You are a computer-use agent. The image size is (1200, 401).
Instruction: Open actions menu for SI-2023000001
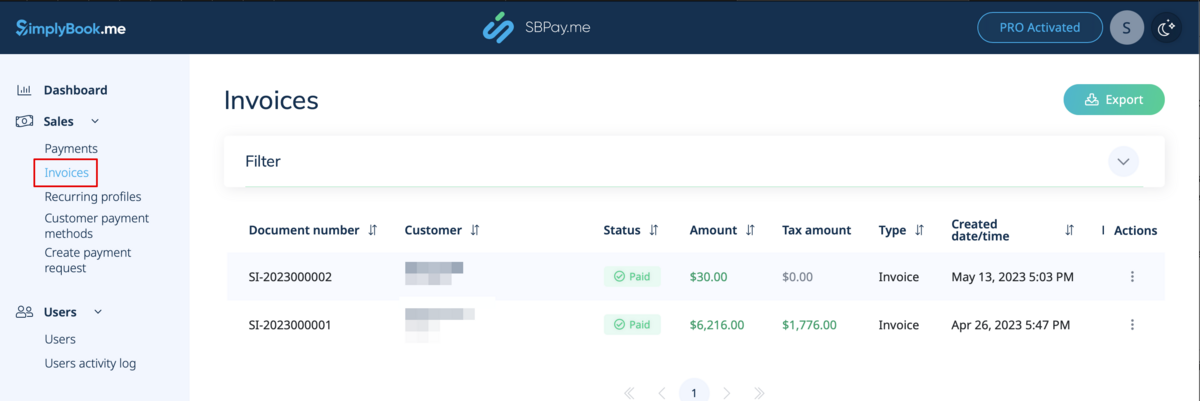point(1132,325)
